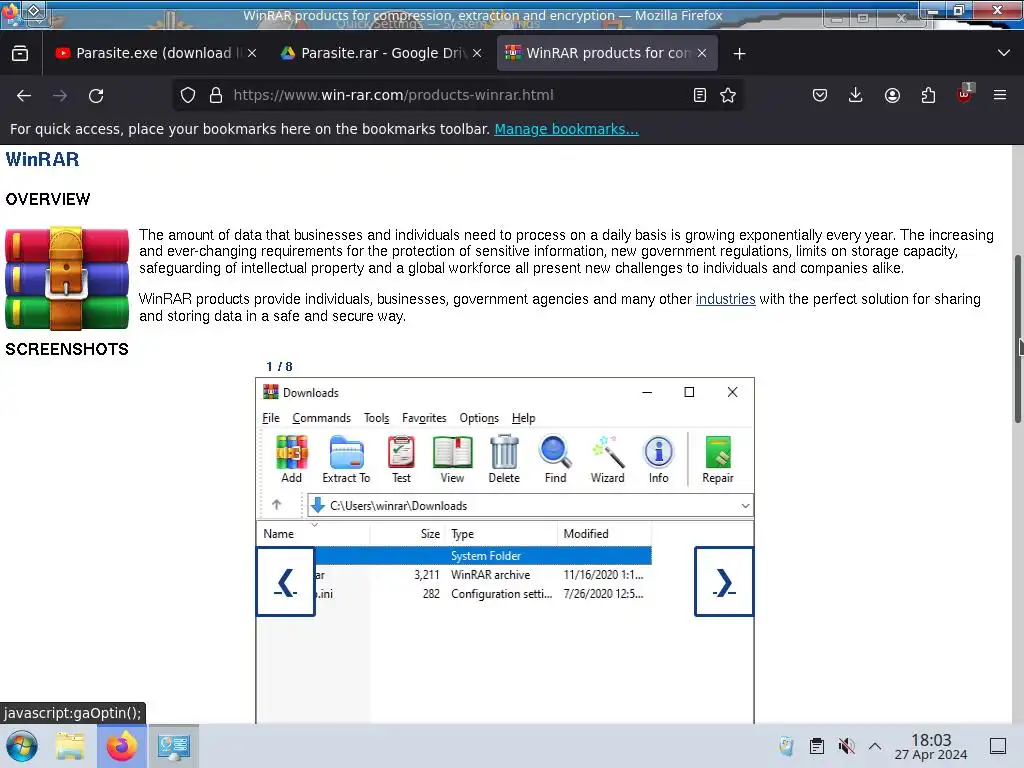Screen dimensions: 1024x768
Task: Expand the hidden system tray icons chevron
Action: (875, 746)
